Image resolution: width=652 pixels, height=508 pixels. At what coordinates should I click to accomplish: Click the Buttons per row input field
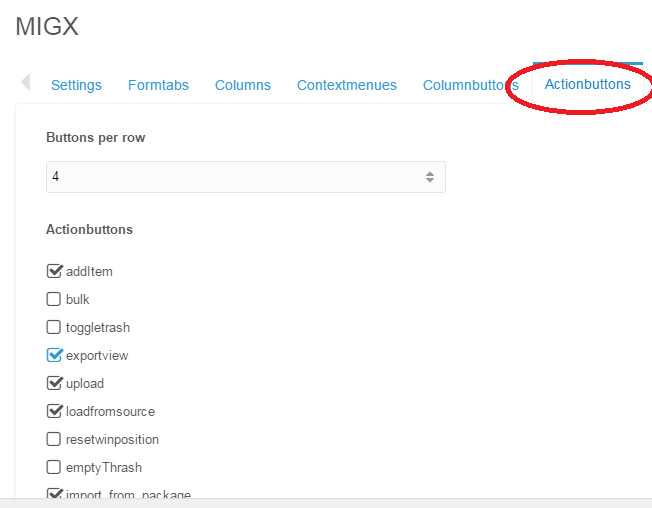[246, 177]
